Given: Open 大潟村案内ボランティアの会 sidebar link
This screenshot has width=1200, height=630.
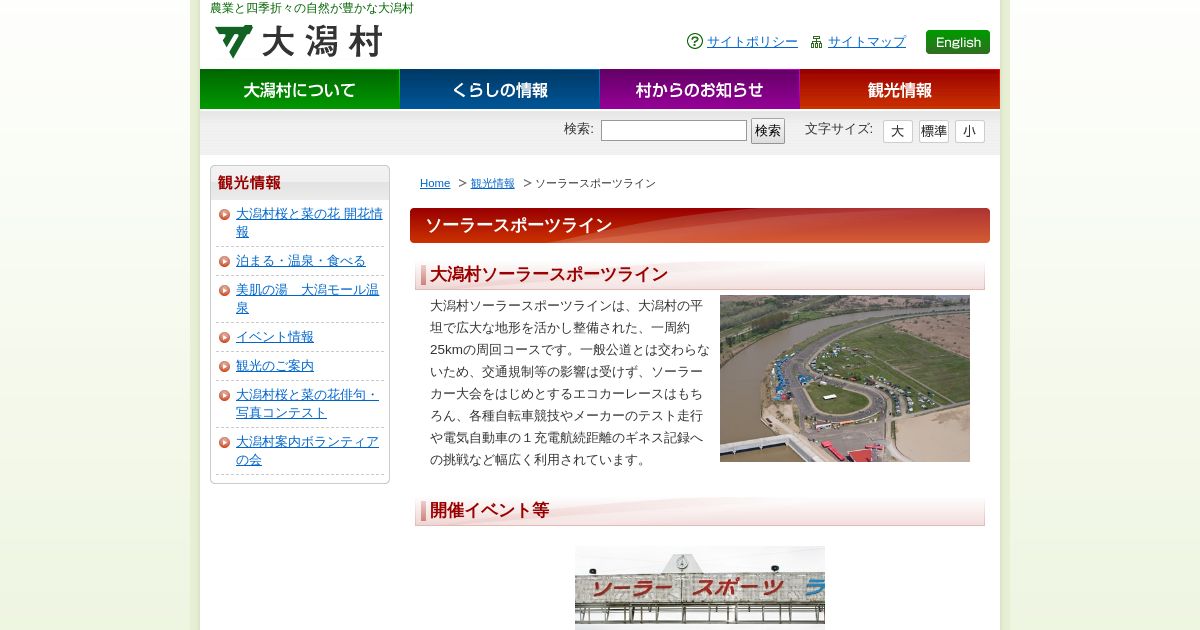Looking at the screenshot, I should pyautogui.click(x=308, y=450).
